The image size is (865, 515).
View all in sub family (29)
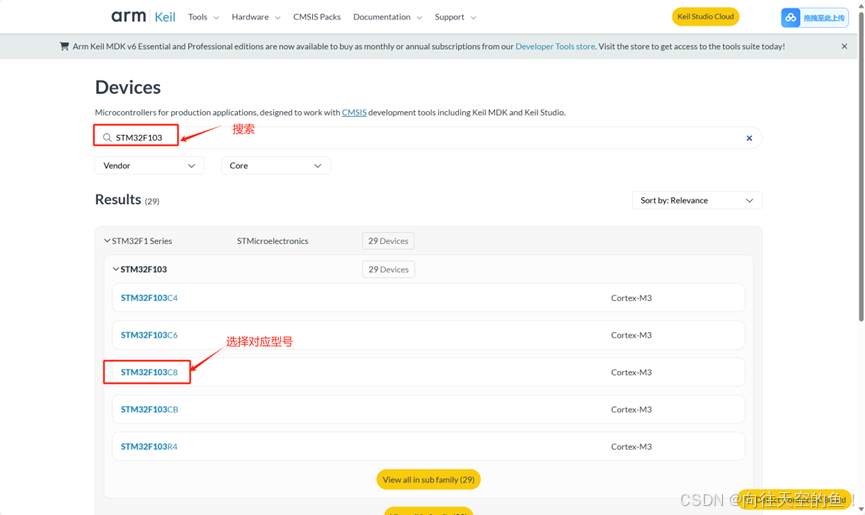[429, 480]
